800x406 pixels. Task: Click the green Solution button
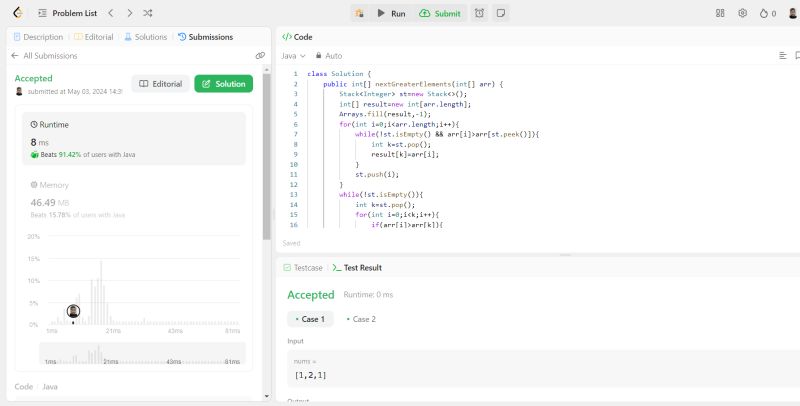pos(223,84)
